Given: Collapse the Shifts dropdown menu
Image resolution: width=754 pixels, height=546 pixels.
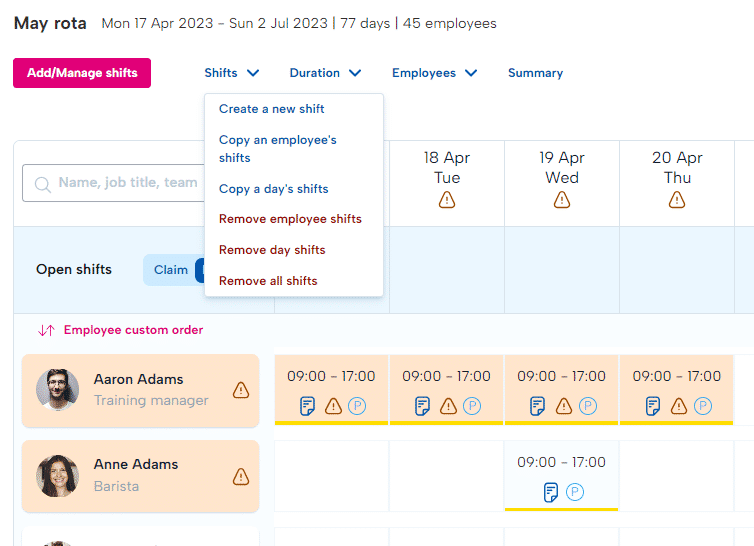Looking at the screenshot, I should (232, 73).
